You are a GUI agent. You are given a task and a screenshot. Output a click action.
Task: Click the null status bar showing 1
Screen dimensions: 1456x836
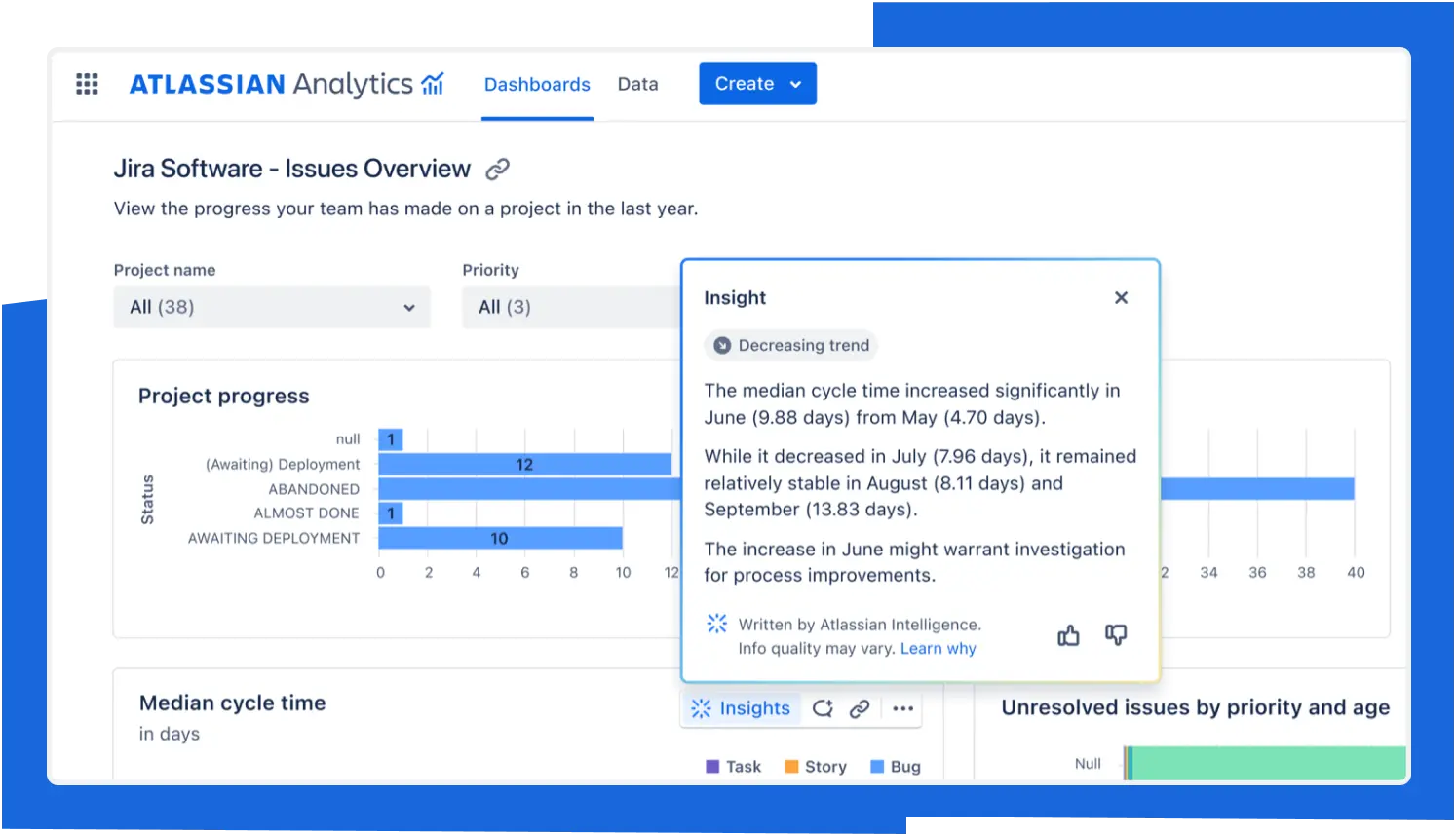390,439
